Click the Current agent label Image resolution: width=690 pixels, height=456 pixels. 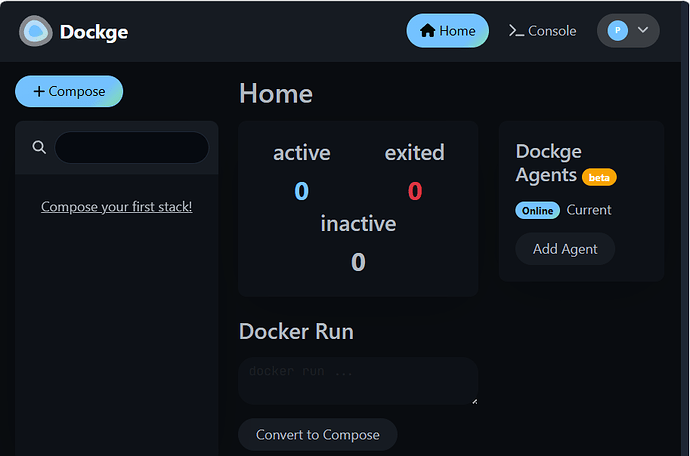(x=589, y=210)
